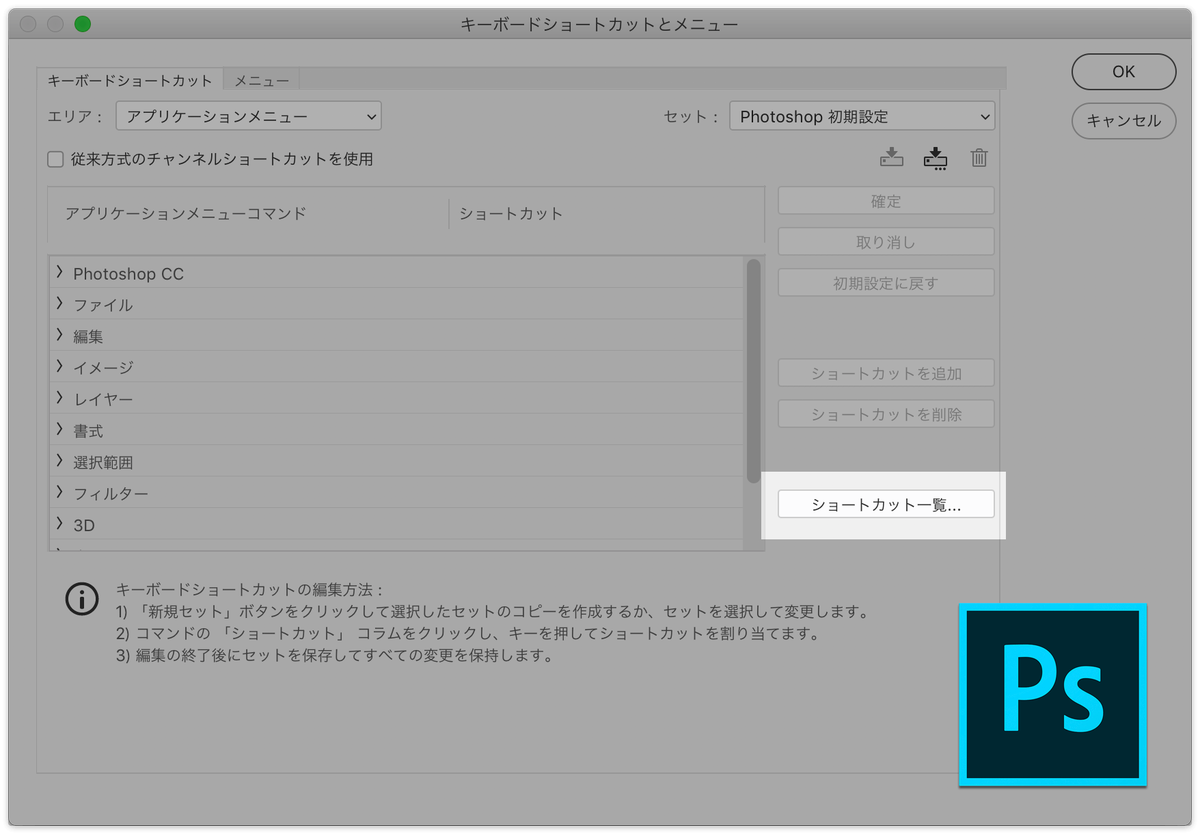
Task: Open the セット Photoshop 初期設定 dropdown
Action: 862,116
